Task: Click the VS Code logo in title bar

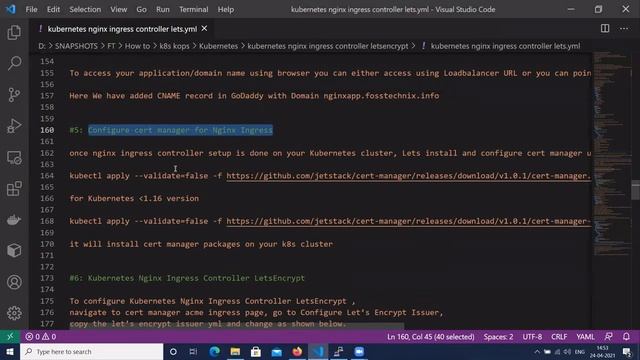Action: click(x=11, y=9)
